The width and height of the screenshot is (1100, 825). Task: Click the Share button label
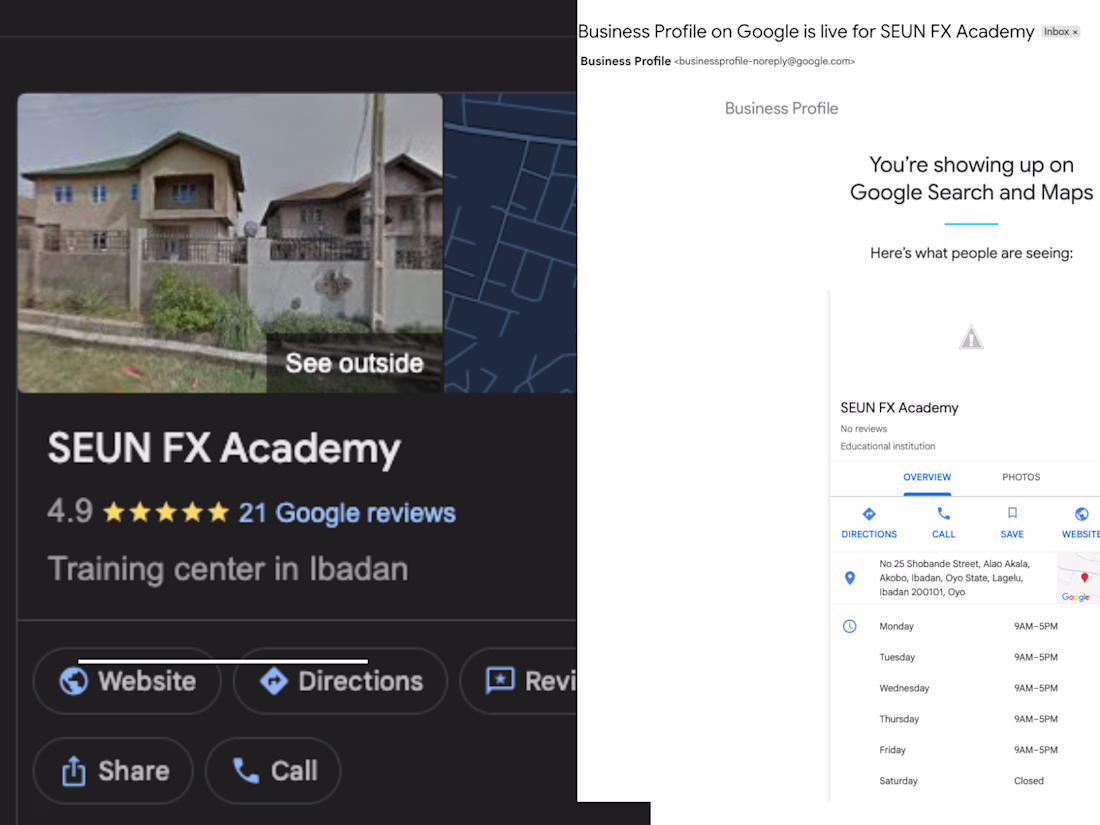coord(133,770)
